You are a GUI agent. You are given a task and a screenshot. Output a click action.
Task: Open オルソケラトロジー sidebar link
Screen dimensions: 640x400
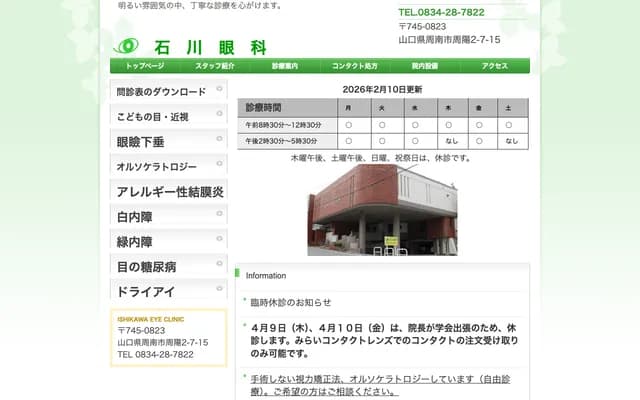click(x=169, y=166)
